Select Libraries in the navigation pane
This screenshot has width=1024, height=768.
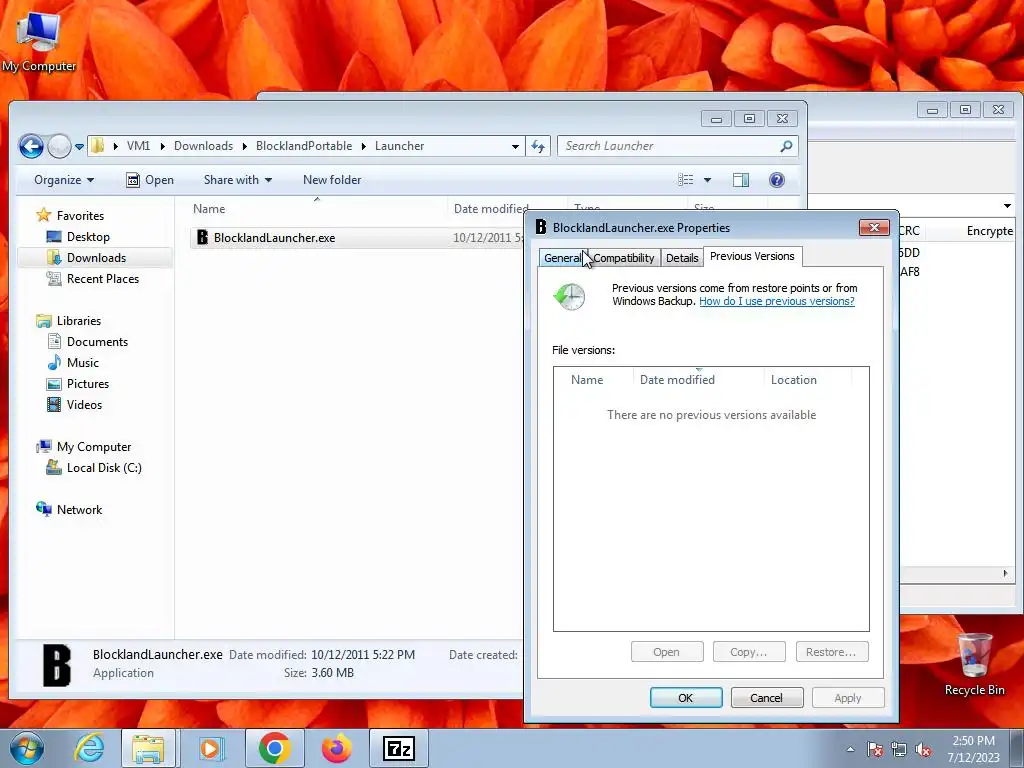pos(78,321)
